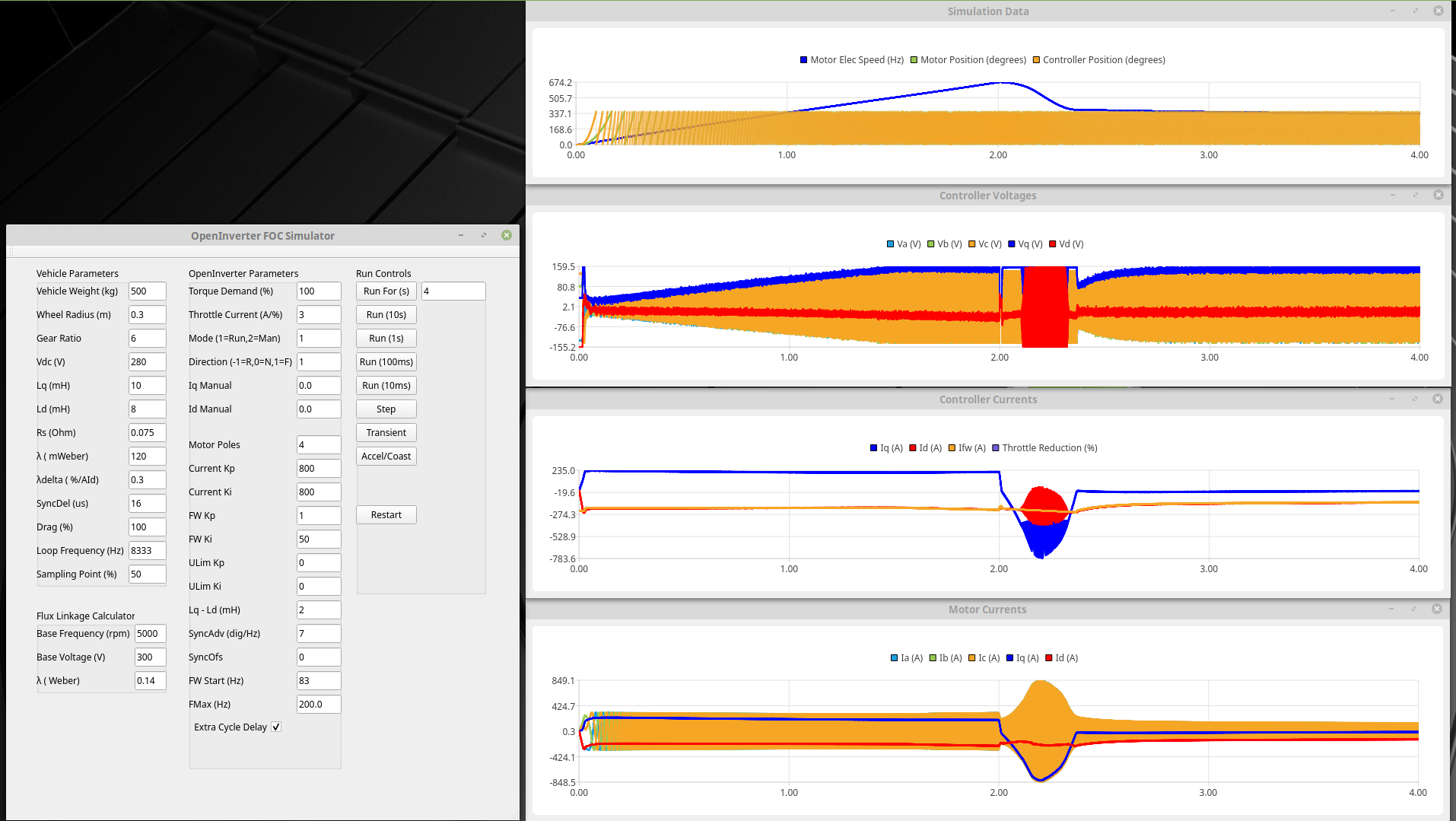Maximize the Controller Voltages window
Screen dimensions: 1456x821
[1416, 196]
